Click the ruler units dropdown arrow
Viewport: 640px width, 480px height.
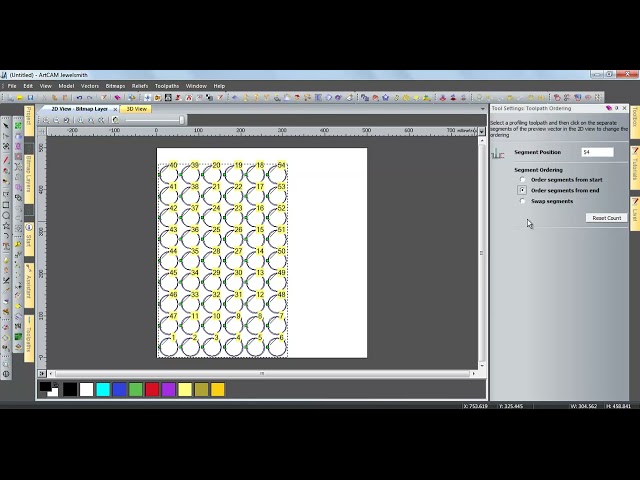(482, 131)
